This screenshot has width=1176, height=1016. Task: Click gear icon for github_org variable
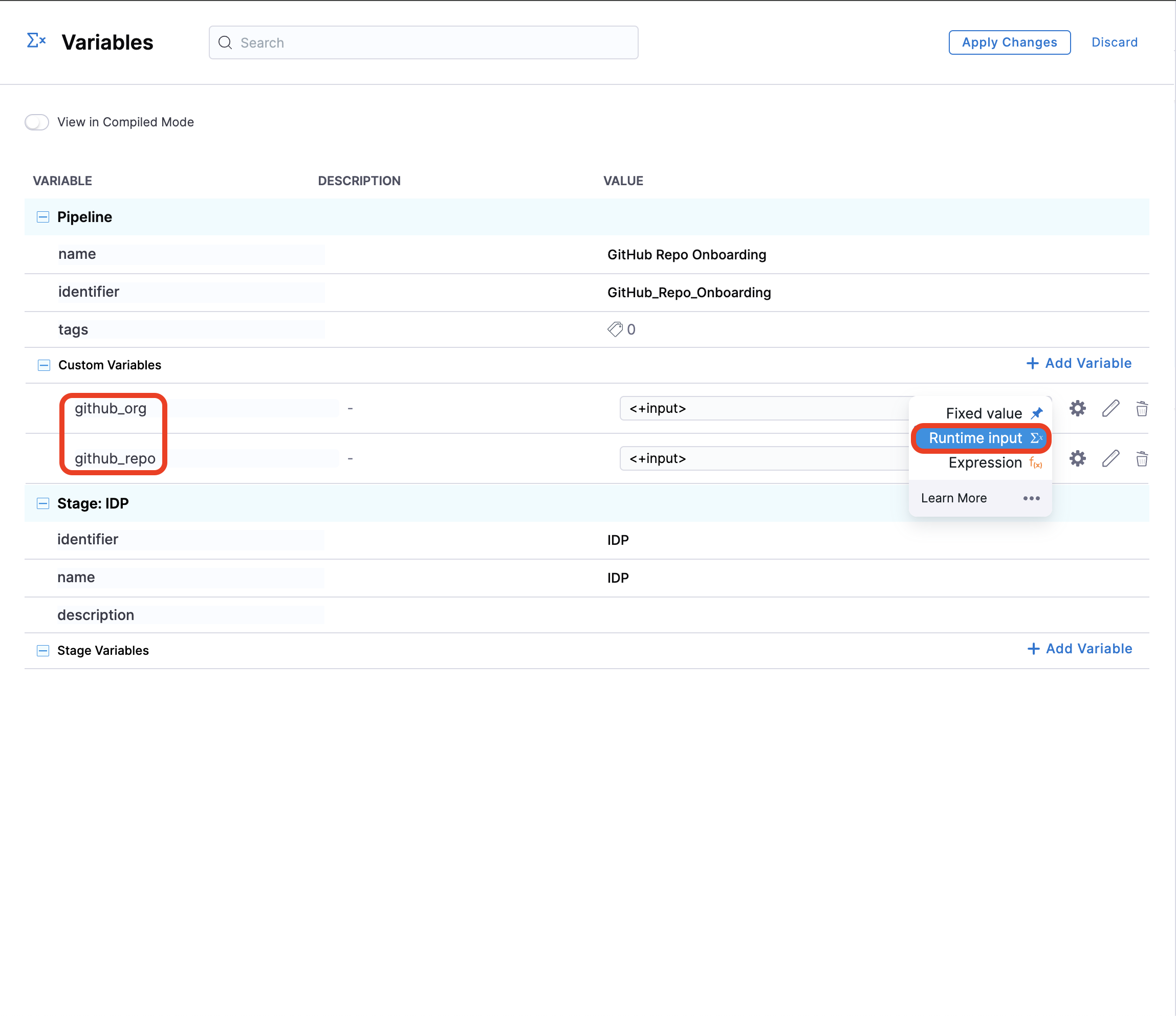click(1077, 408)
